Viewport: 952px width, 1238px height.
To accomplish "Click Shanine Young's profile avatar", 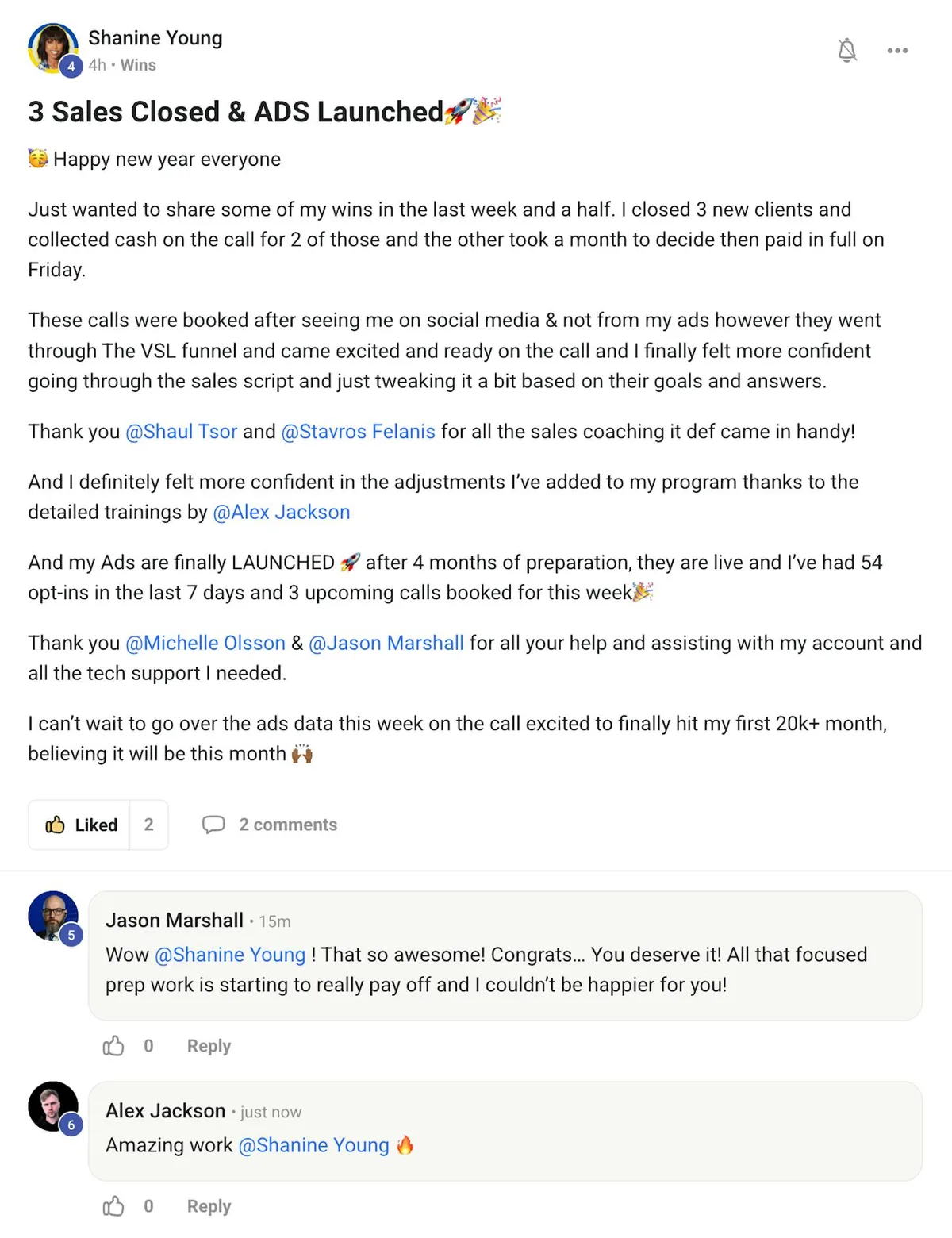I will click(52, 48).
